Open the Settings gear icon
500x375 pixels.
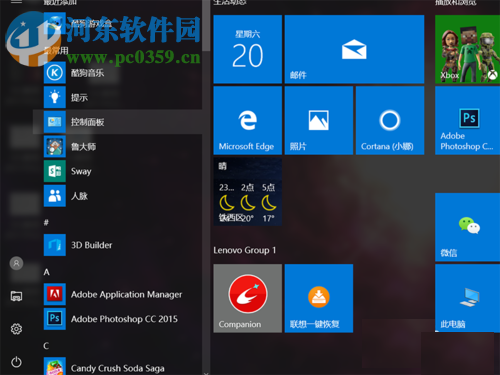point(16,329)
